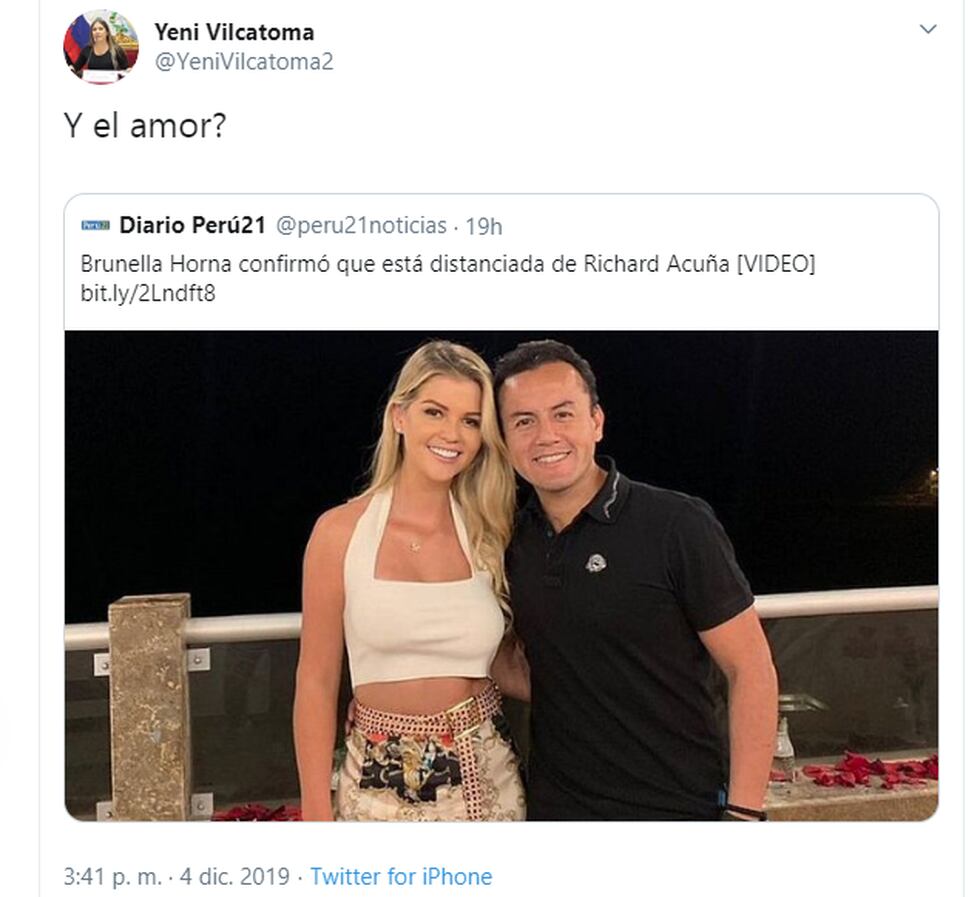Click the black polo shirt in the photo
This screenshot has height=897, width=980.
pos(630,640)
